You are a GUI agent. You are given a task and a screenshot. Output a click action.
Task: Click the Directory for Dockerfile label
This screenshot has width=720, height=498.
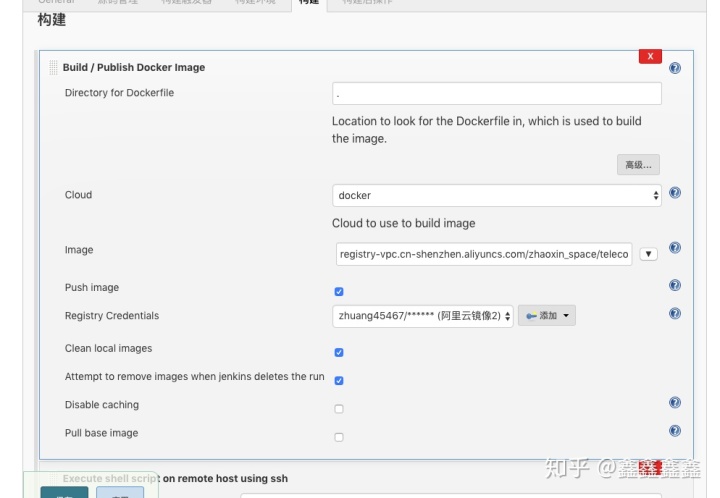pyautogui.click(x=119, y=93)
